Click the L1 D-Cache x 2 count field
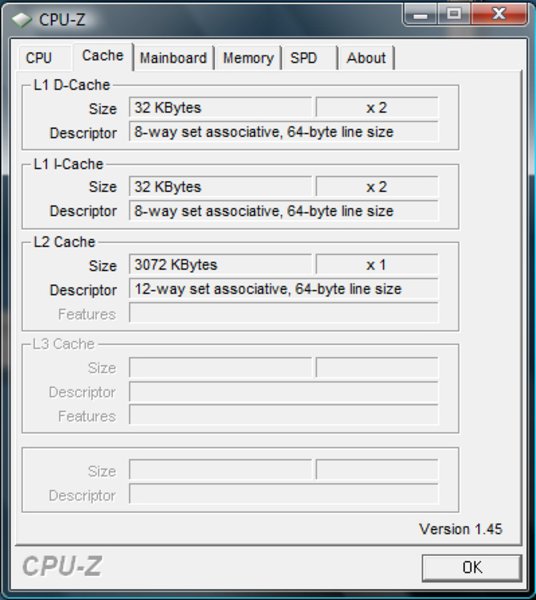The image size is (536, 600). 377,108
